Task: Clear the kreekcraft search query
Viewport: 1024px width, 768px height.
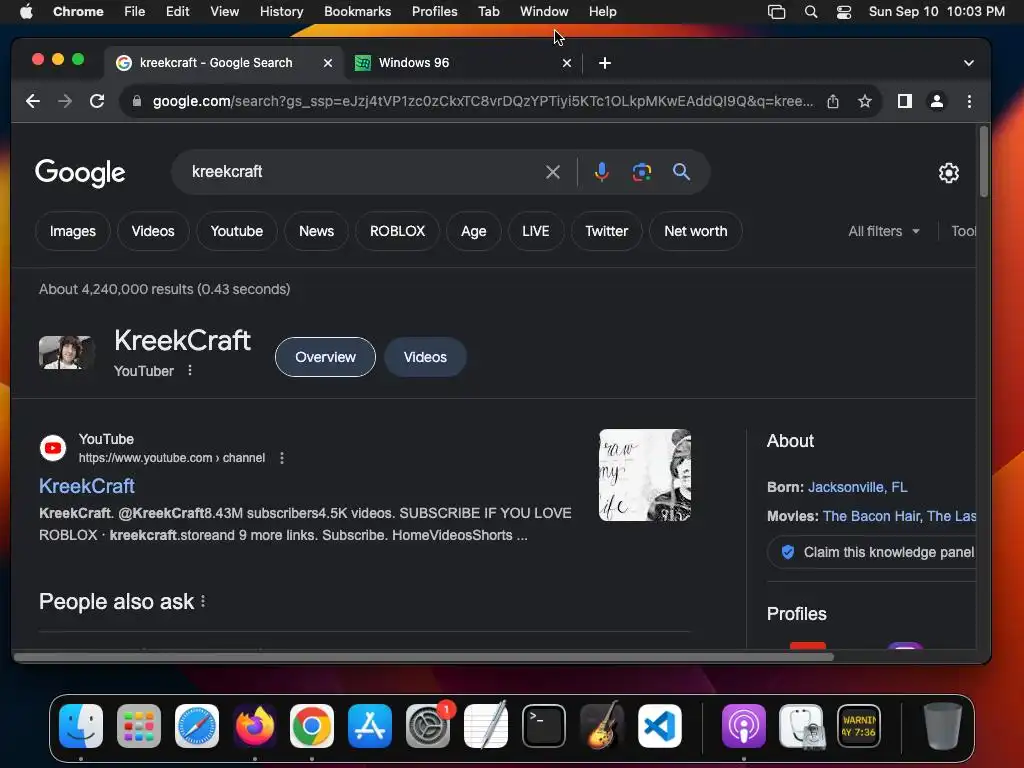Action: click(552, 172)
